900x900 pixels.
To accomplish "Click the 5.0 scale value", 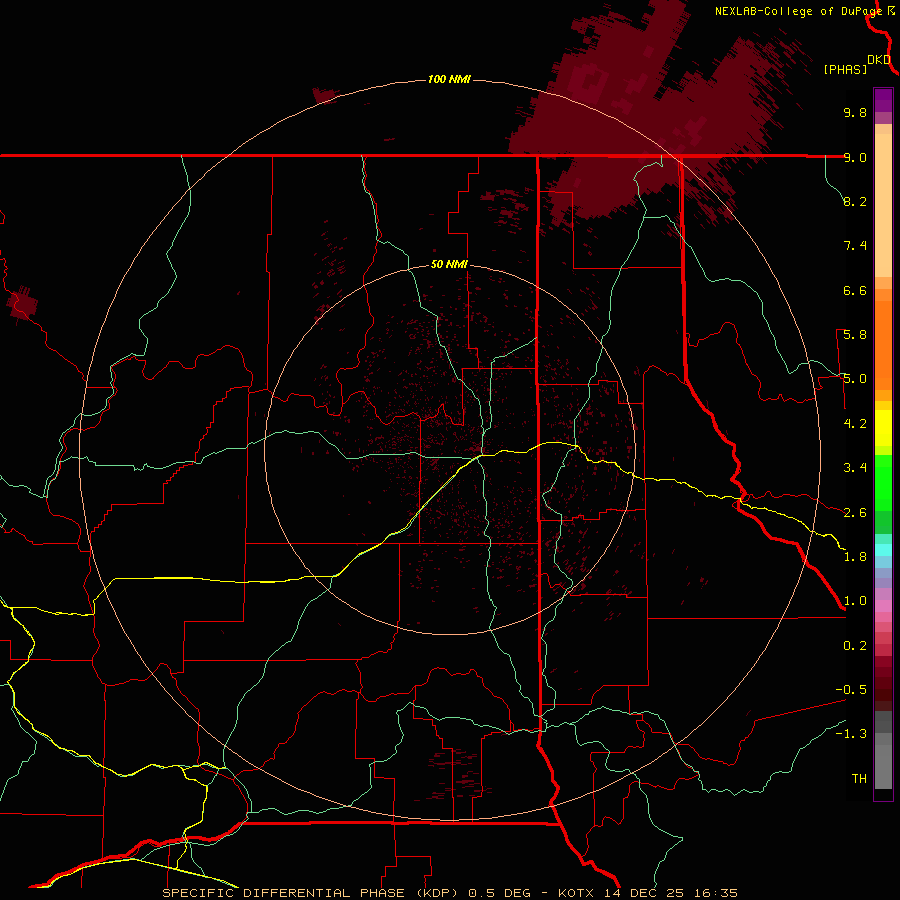I will coord(855,379).
